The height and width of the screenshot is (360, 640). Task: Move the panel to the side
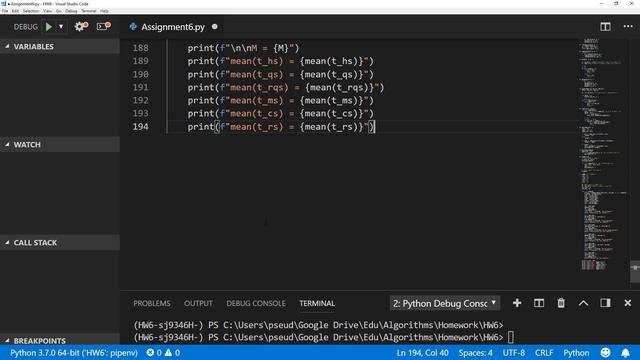tap(605, 303)
